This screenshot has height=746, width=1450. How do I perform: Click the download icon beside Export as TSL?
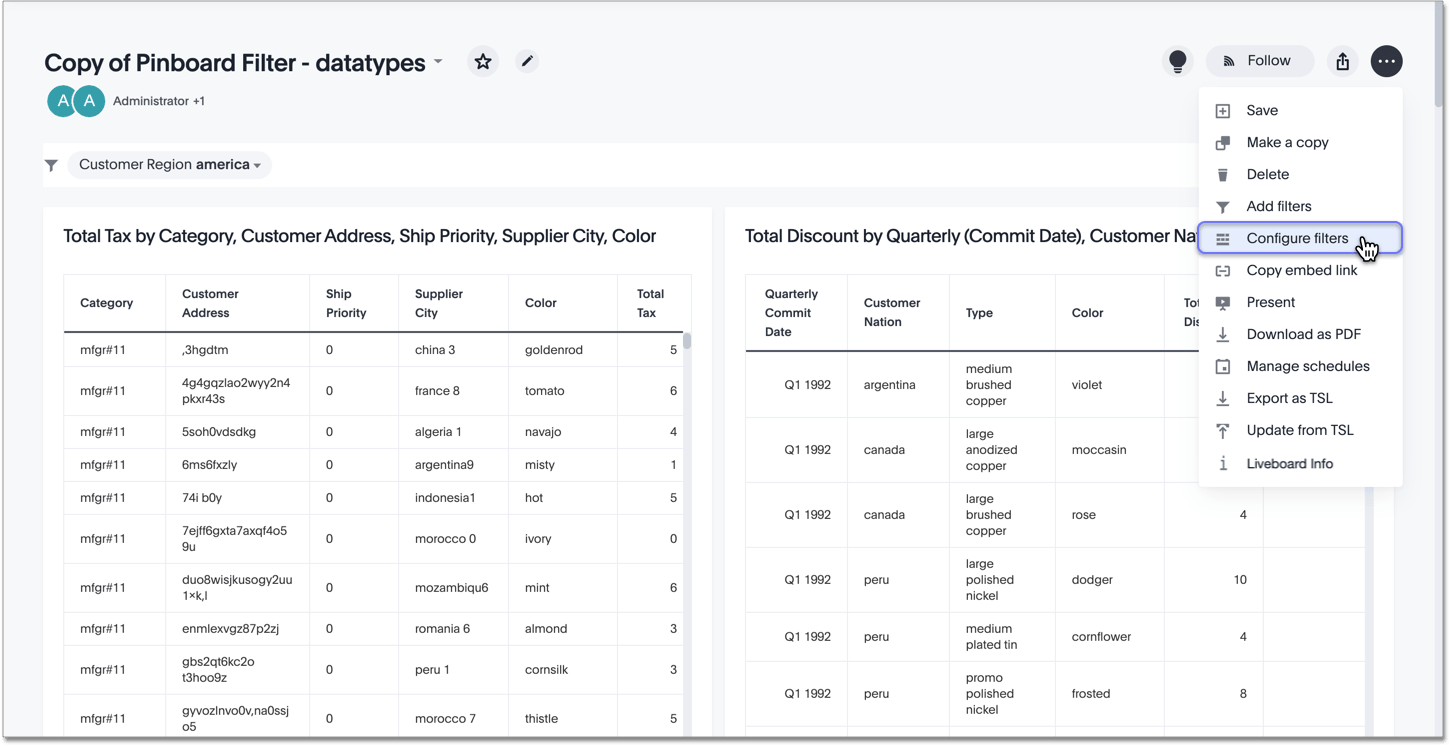tap(1222, 398)
